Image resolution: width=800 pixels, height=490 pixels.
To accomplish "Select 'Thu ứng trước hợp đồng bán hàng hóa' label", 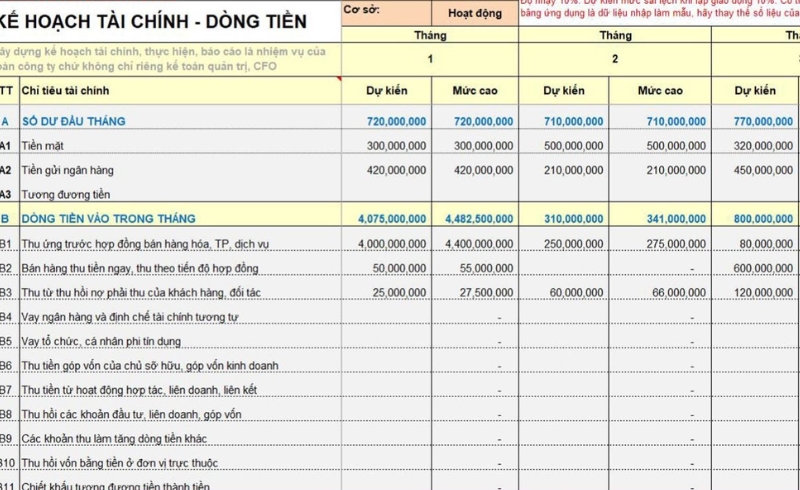I will [x=145, y=244].
